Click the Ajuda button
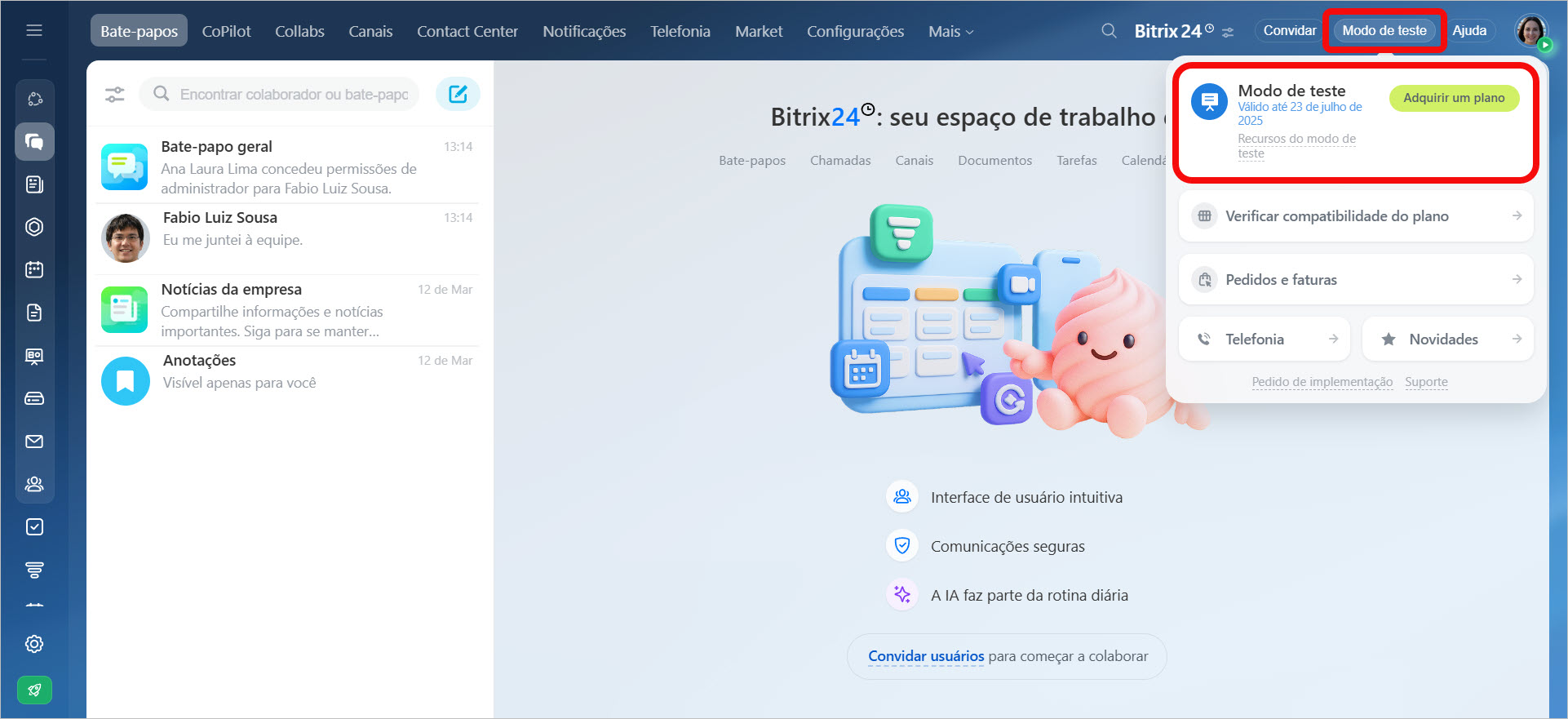Screen dimensions: 1568x719 pos(1469,31)
